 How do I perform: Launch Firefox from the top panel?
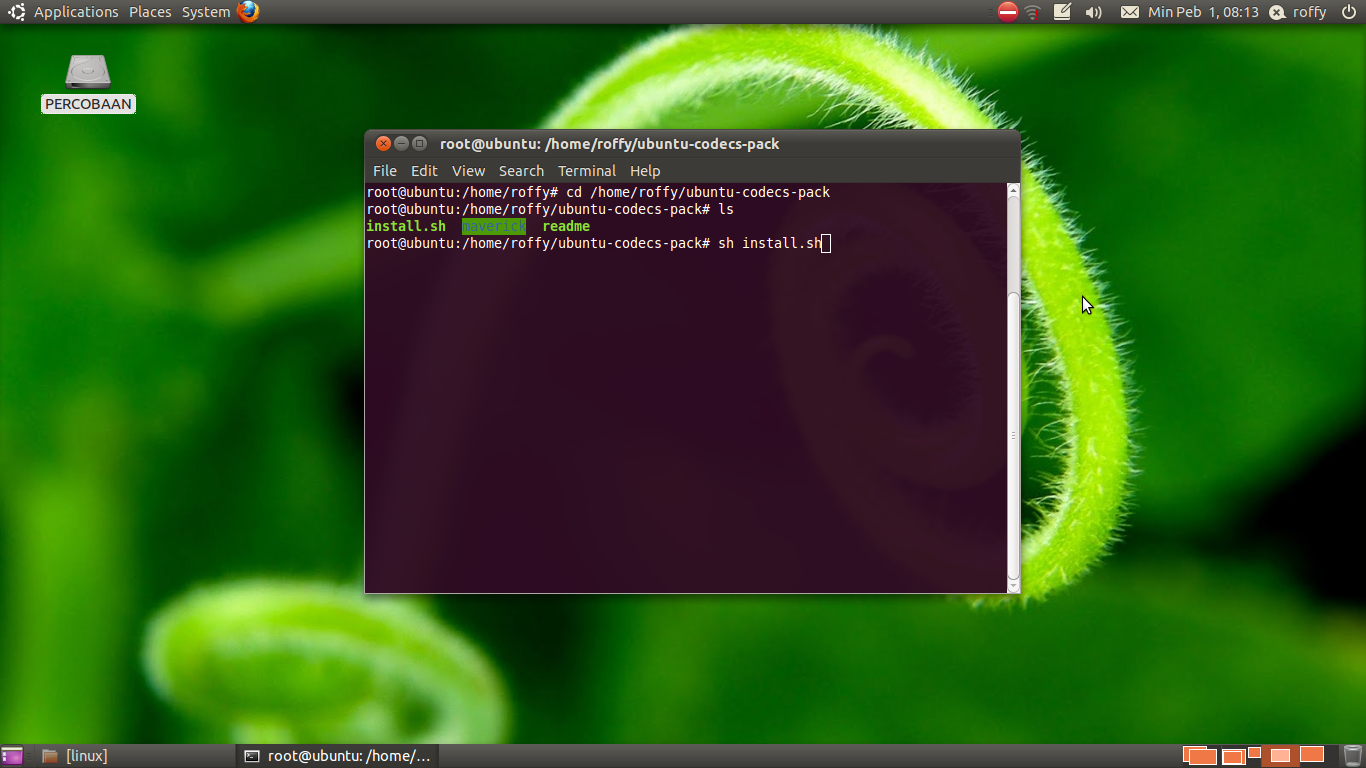click(248, 12)
